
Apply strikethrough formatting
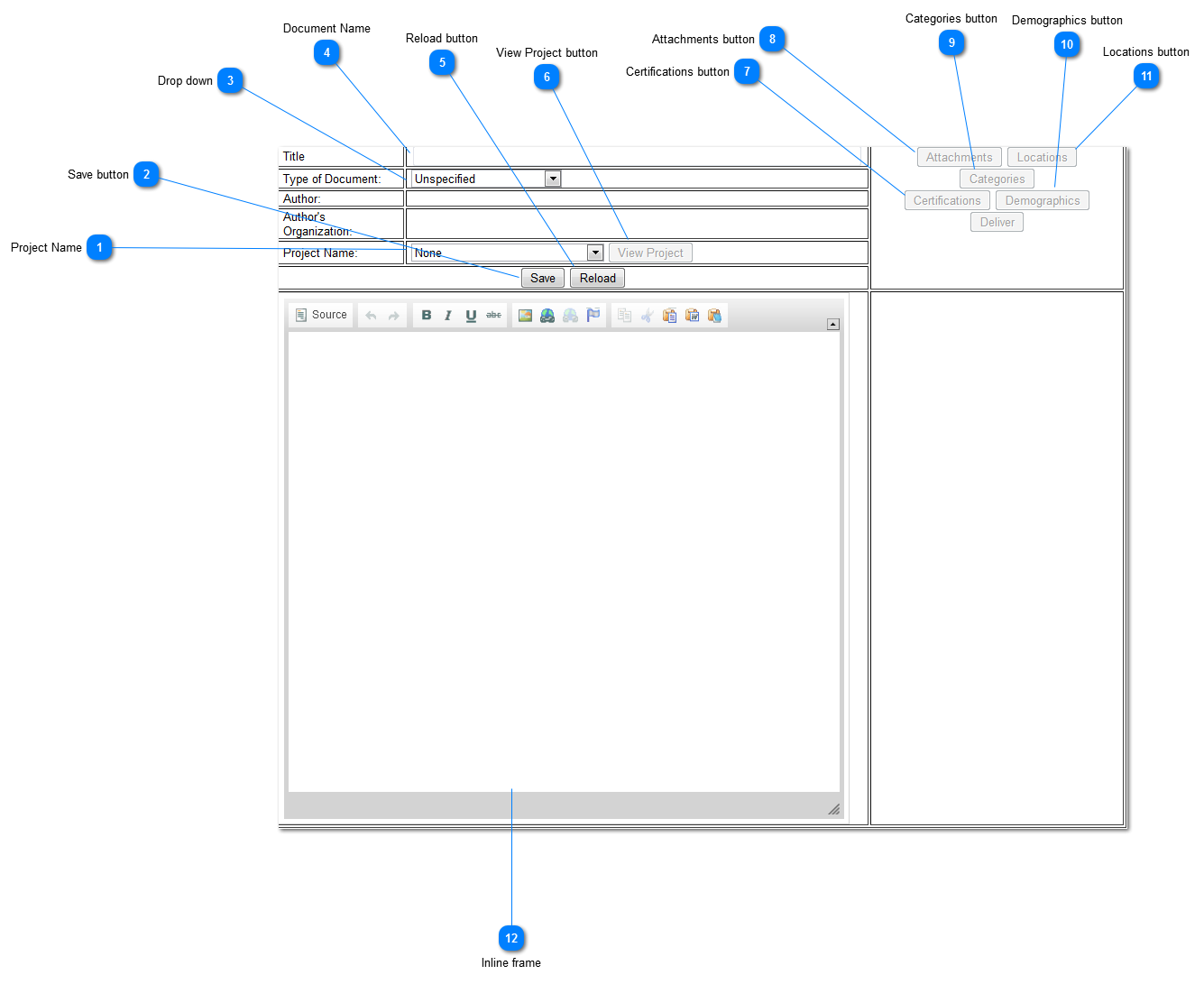[x=493, y=315]
